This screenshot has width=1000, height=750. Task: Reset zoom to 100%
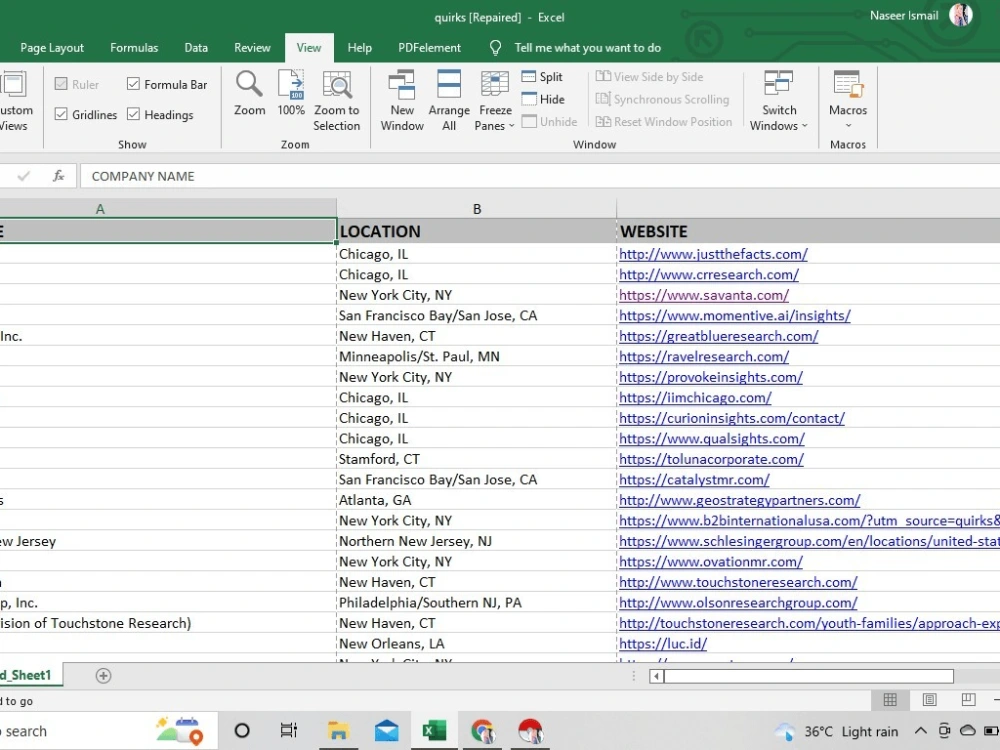(x=291, y=94)
